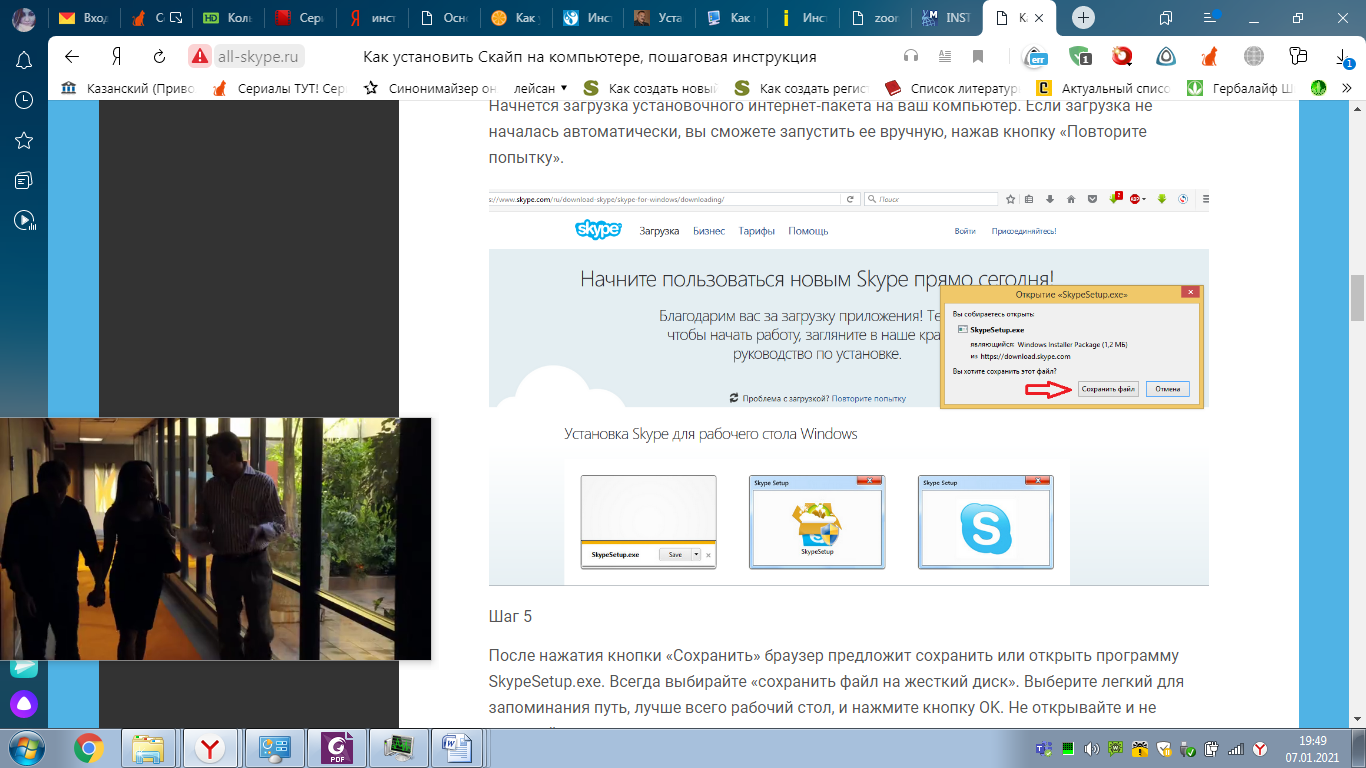Open the browser main menu icon

tap(1212, 18)
